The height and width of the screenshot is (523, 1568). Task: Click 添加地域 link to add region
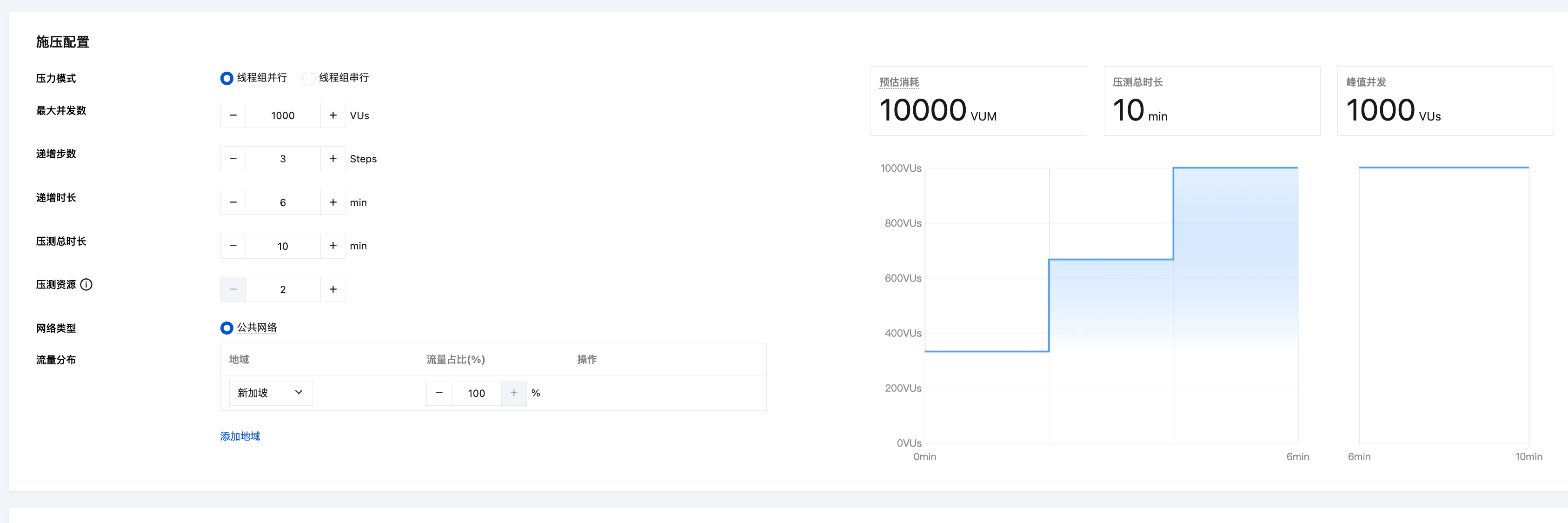click(x=240, y=436)
